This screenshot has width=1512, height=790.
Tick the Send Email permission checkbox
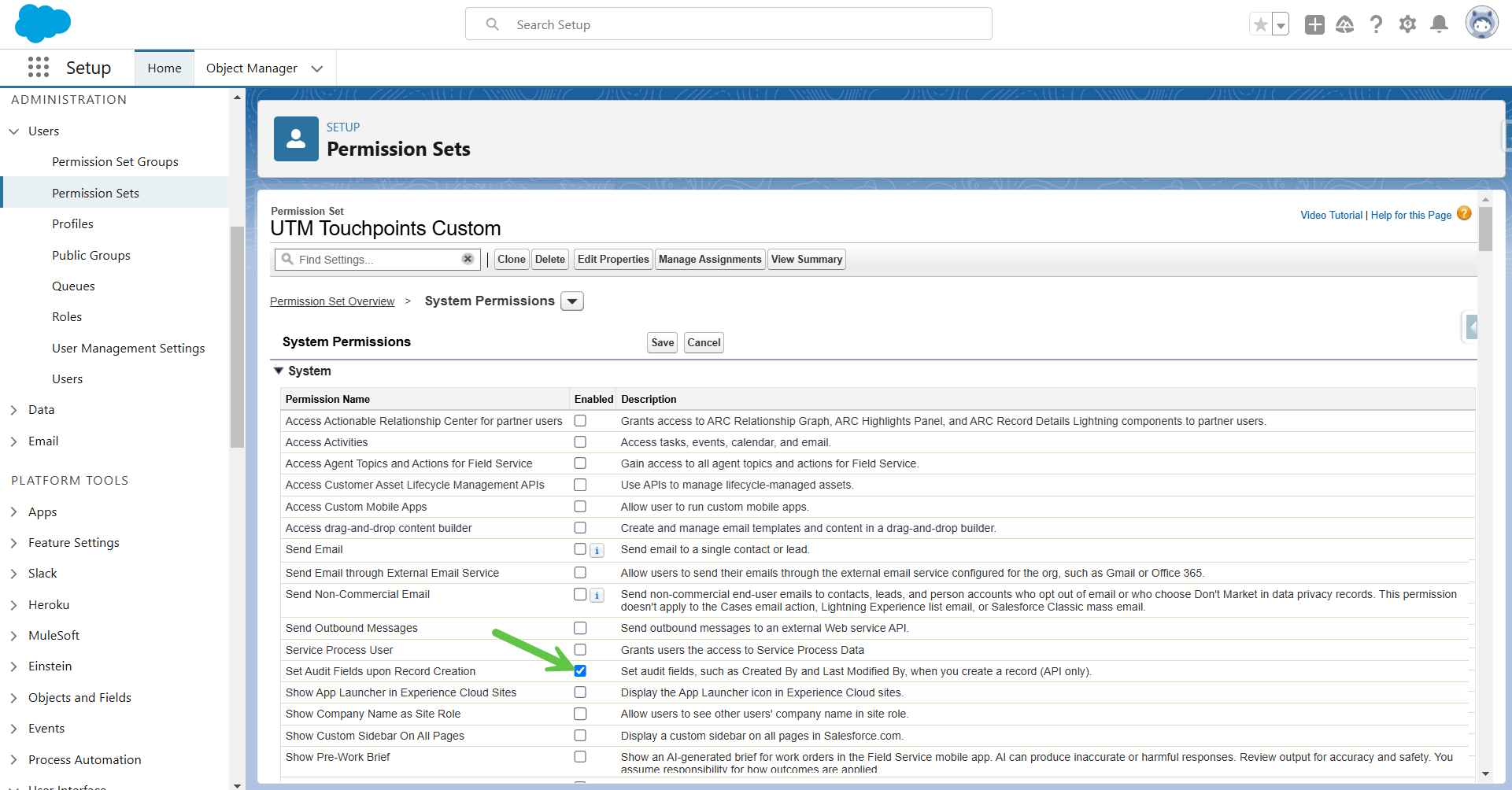tap(580, 549)
